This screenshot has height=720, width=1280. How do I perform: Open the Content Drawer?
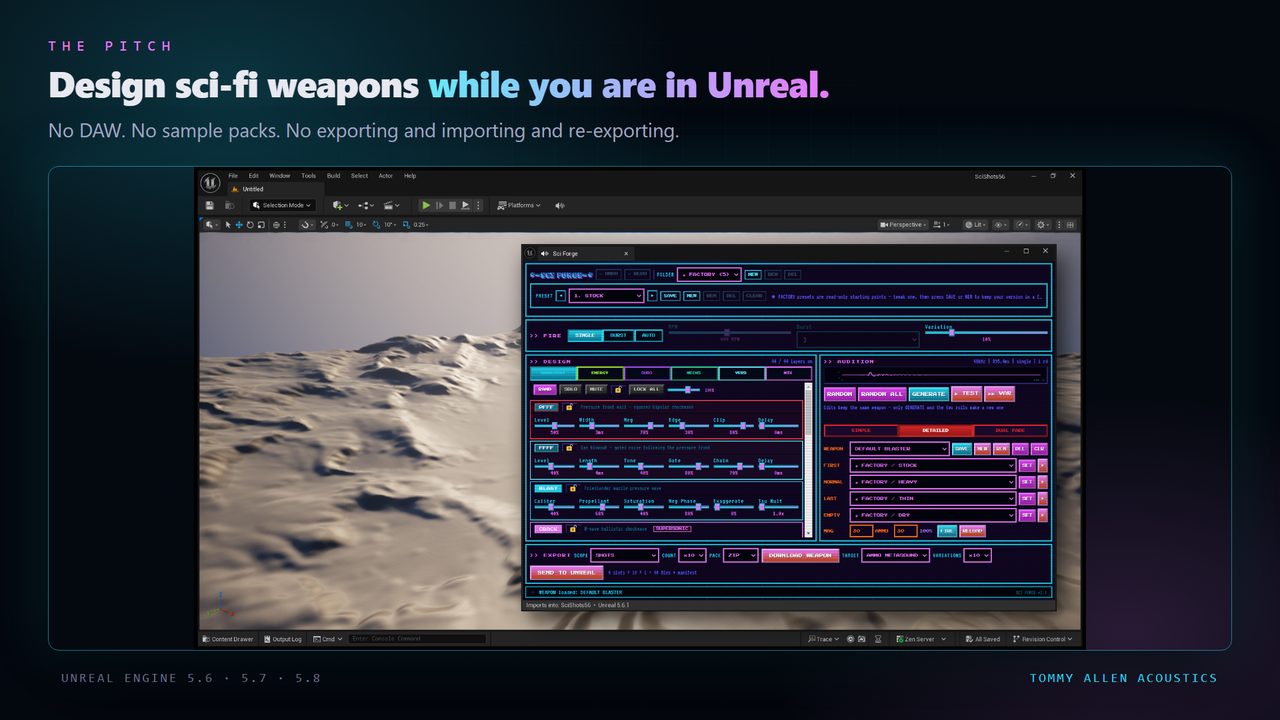(228, 639)
